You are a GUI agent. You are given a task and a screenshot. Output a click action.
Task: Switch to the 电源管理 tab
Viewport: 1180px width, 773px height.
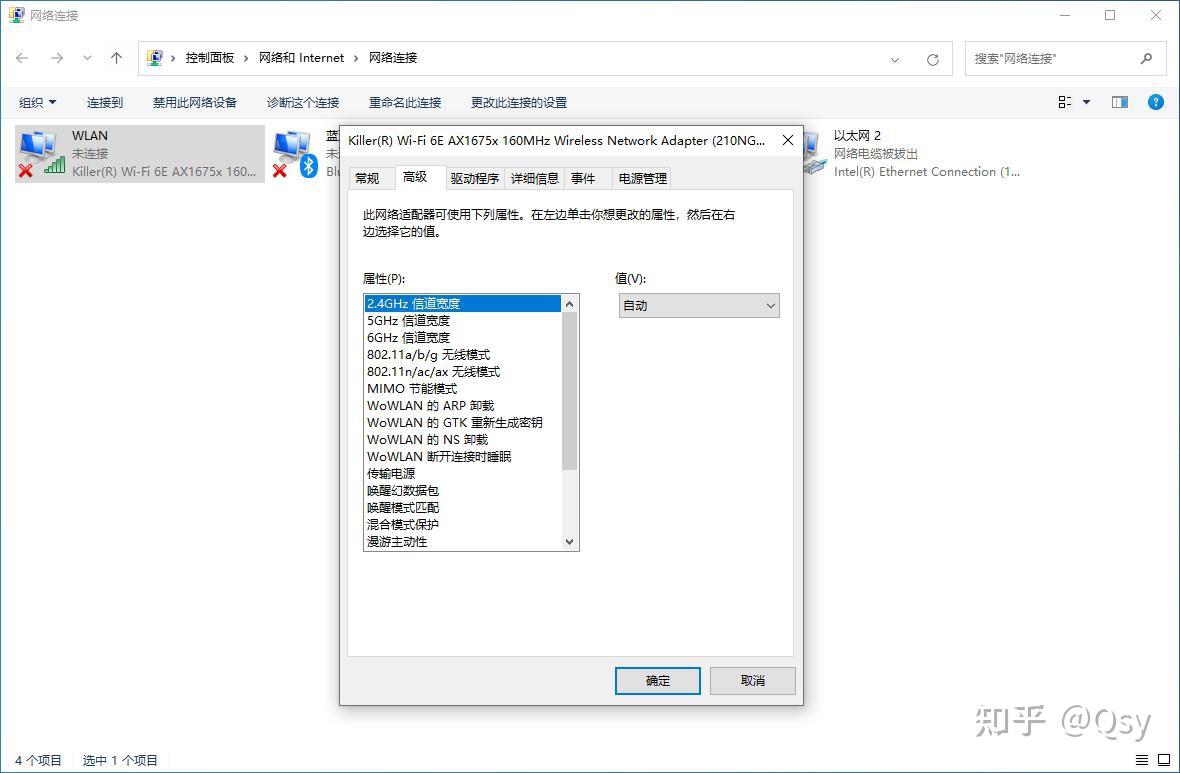click(x=641, y=178)
